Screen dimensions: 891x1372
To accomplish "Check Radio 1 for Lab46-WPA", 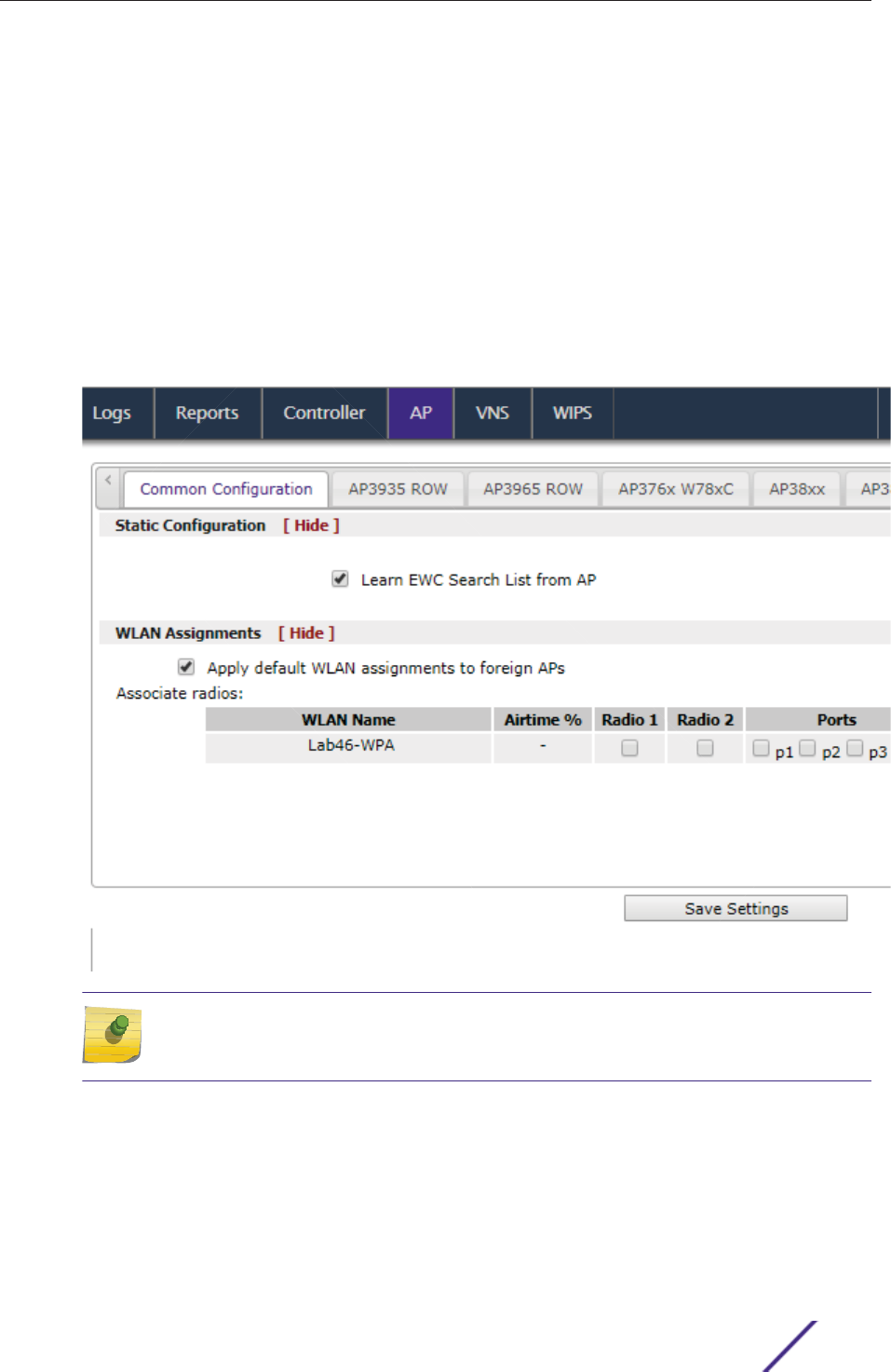I will 629,748.
